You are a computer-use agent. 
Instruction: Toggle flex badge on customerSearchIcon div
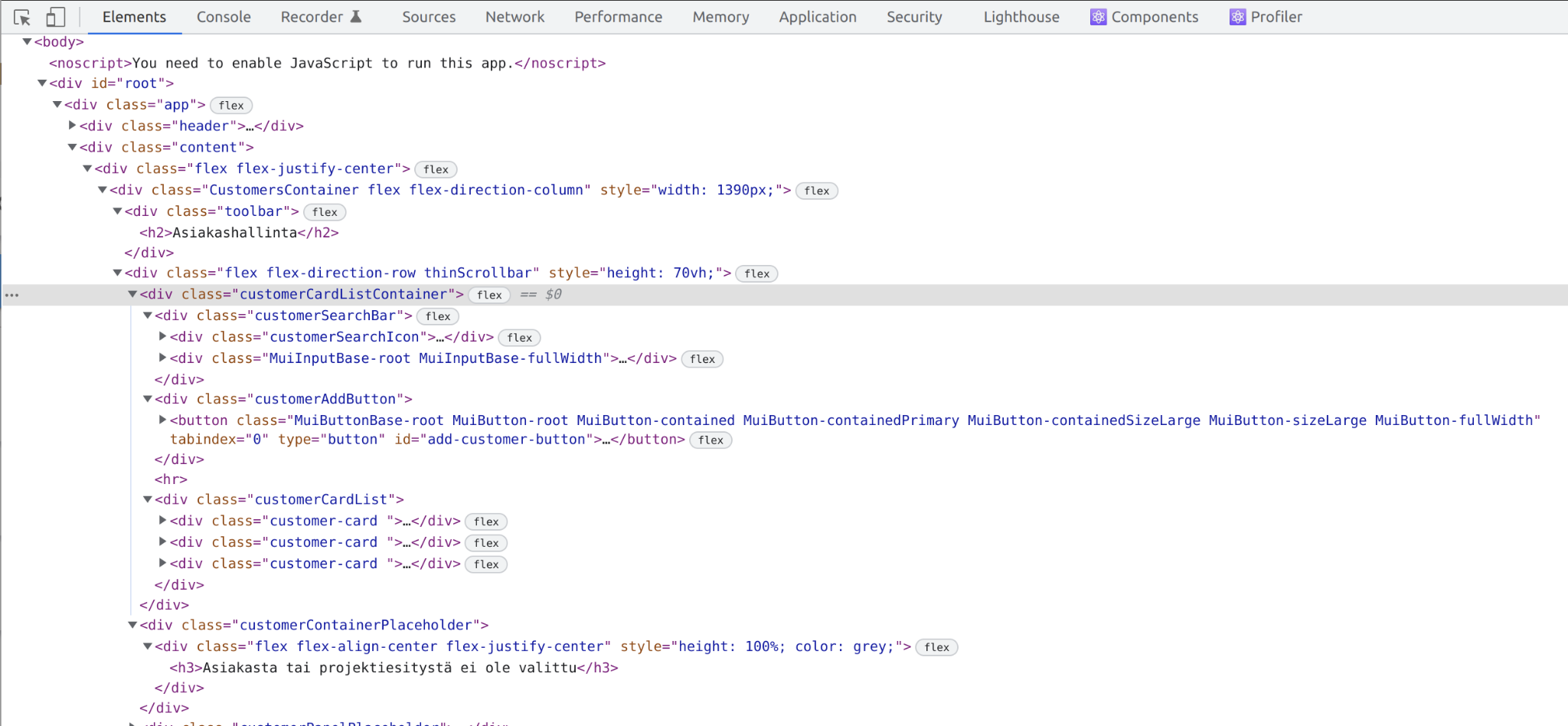click(x=519, y=338)
